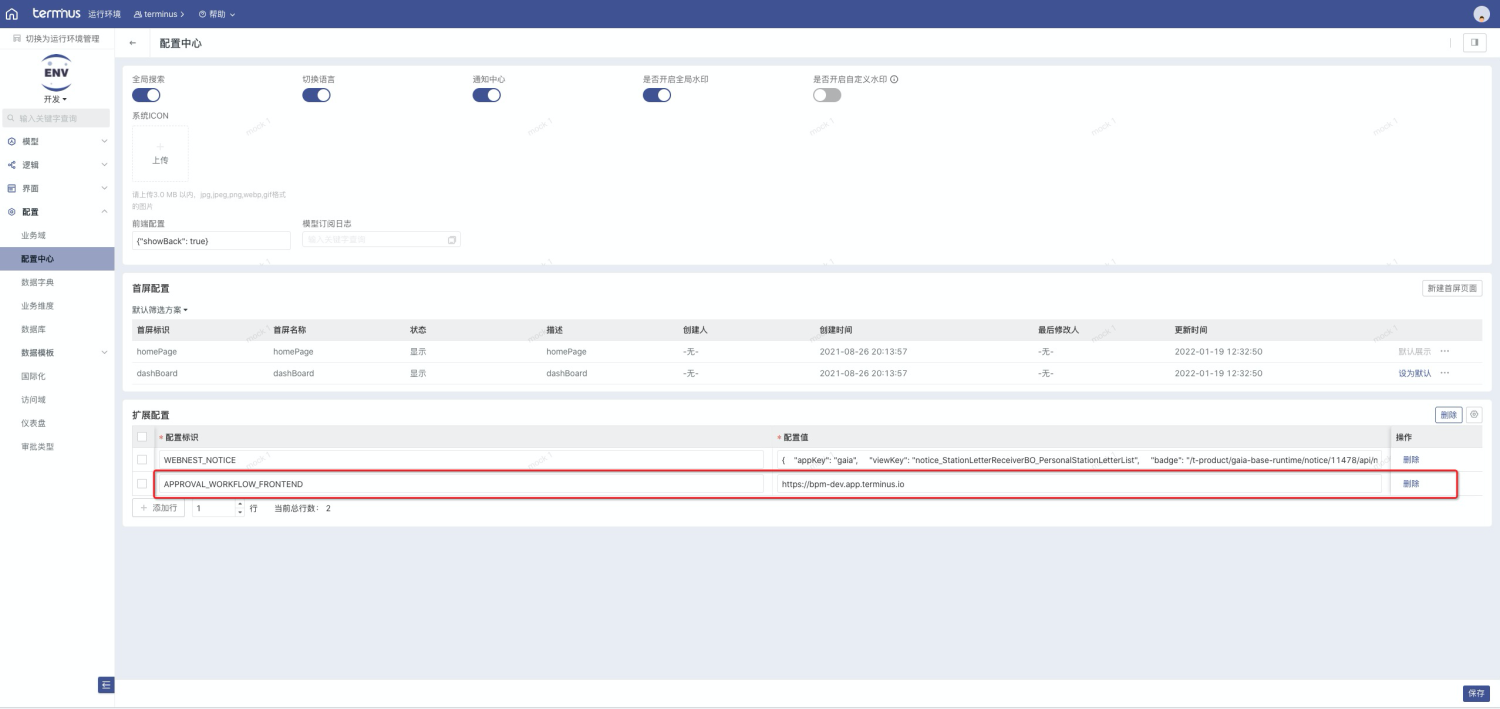Open more actions for homePage row

[x=1445, y=351]
